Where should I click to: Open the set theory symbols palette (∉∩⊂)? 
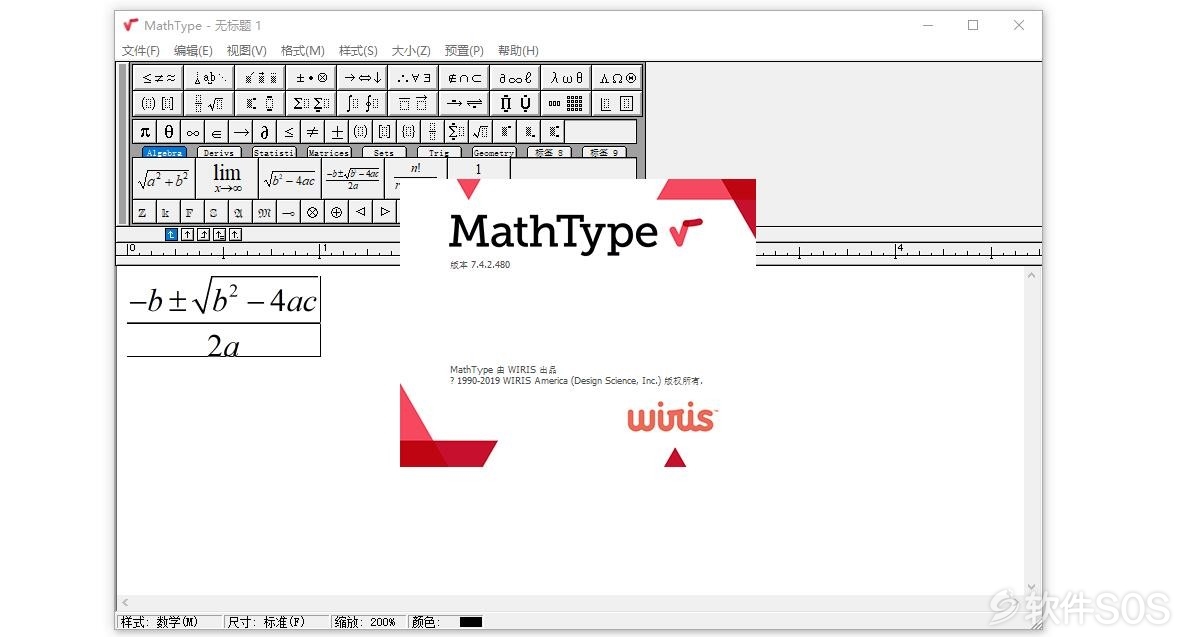[464, 77]
